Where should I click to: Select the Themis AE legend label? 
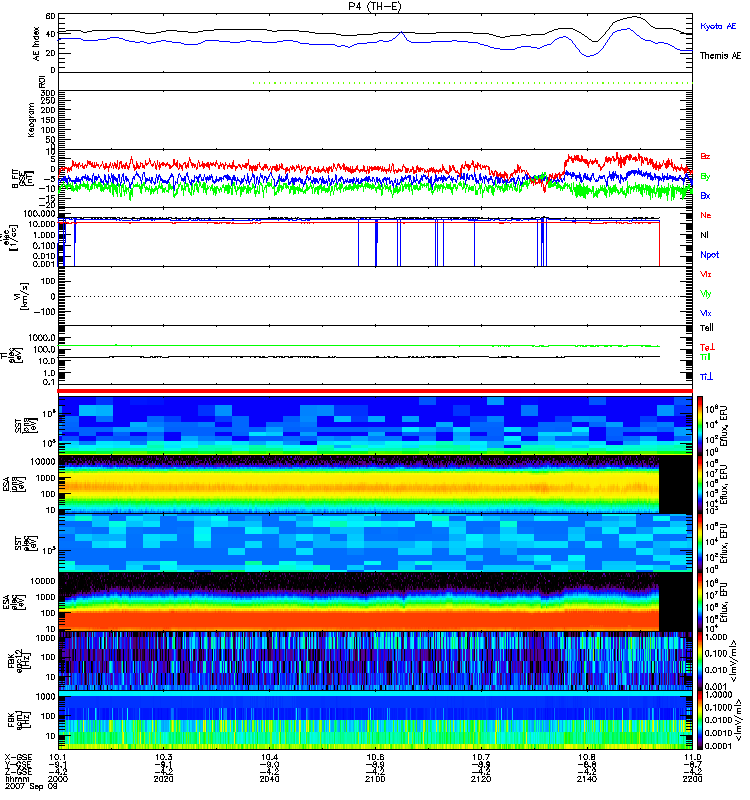click(720, 56)
